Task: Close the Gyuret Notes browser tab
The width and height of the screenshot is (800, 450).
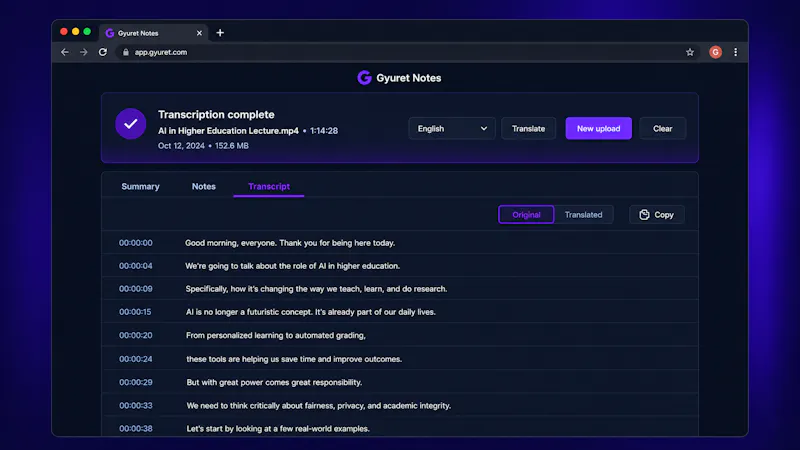Action: pyautogui.click(x=199, y=33)
